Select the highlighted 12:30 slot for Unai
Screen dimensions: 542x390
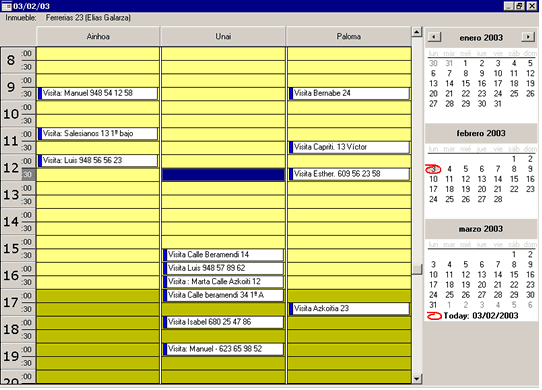point(223,175)
